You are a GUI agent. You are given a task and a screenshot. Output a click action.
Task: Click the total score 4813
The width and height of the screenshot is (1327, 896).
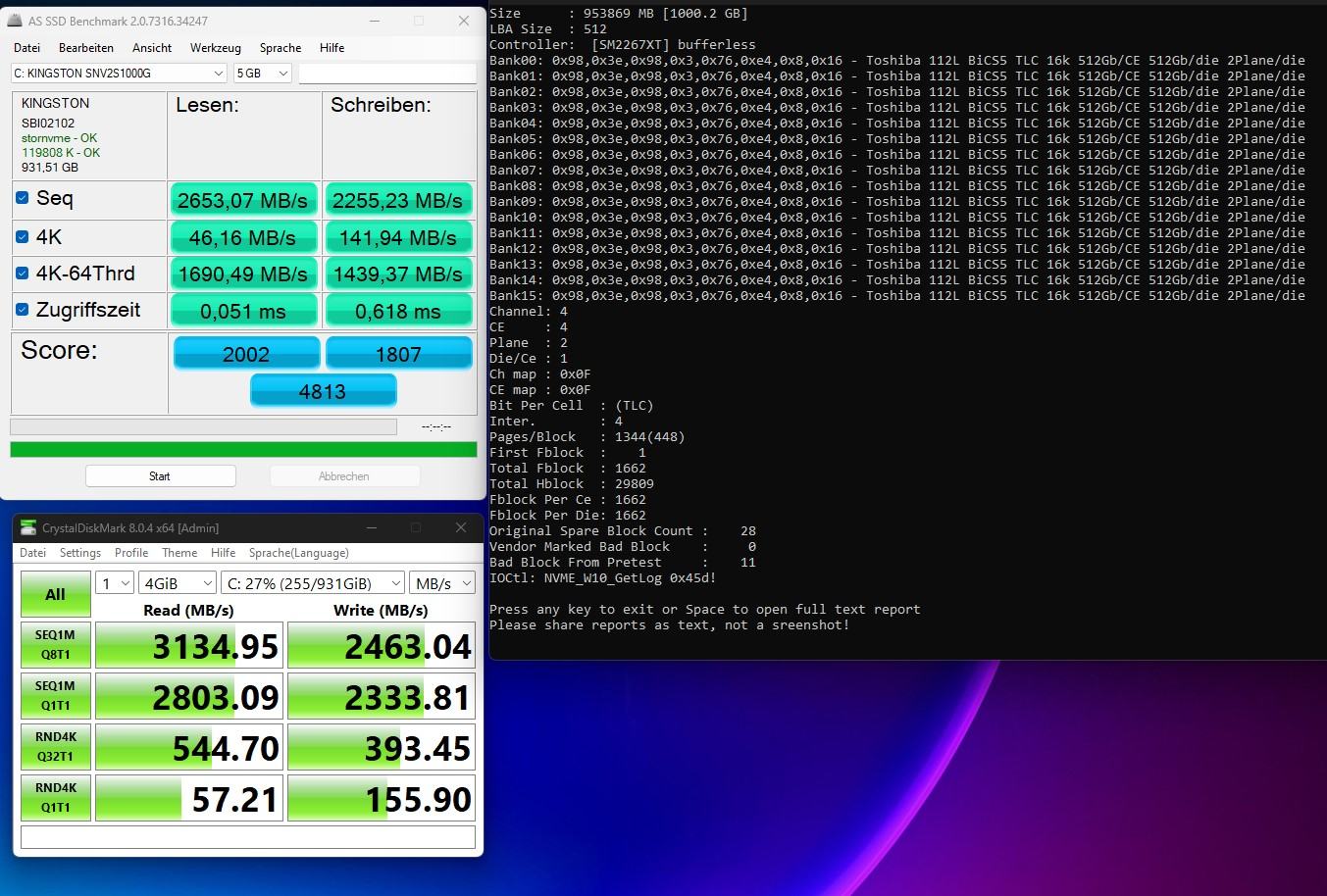point(323,391)
